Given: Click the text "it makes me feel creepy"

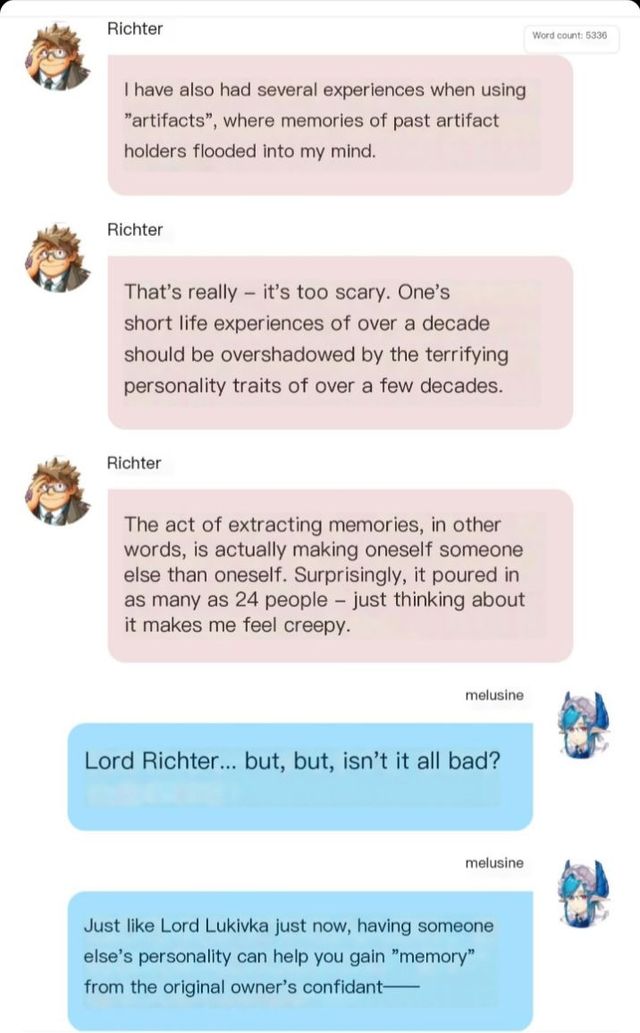Looking at the screenshot, I should [x=237, y=625].
